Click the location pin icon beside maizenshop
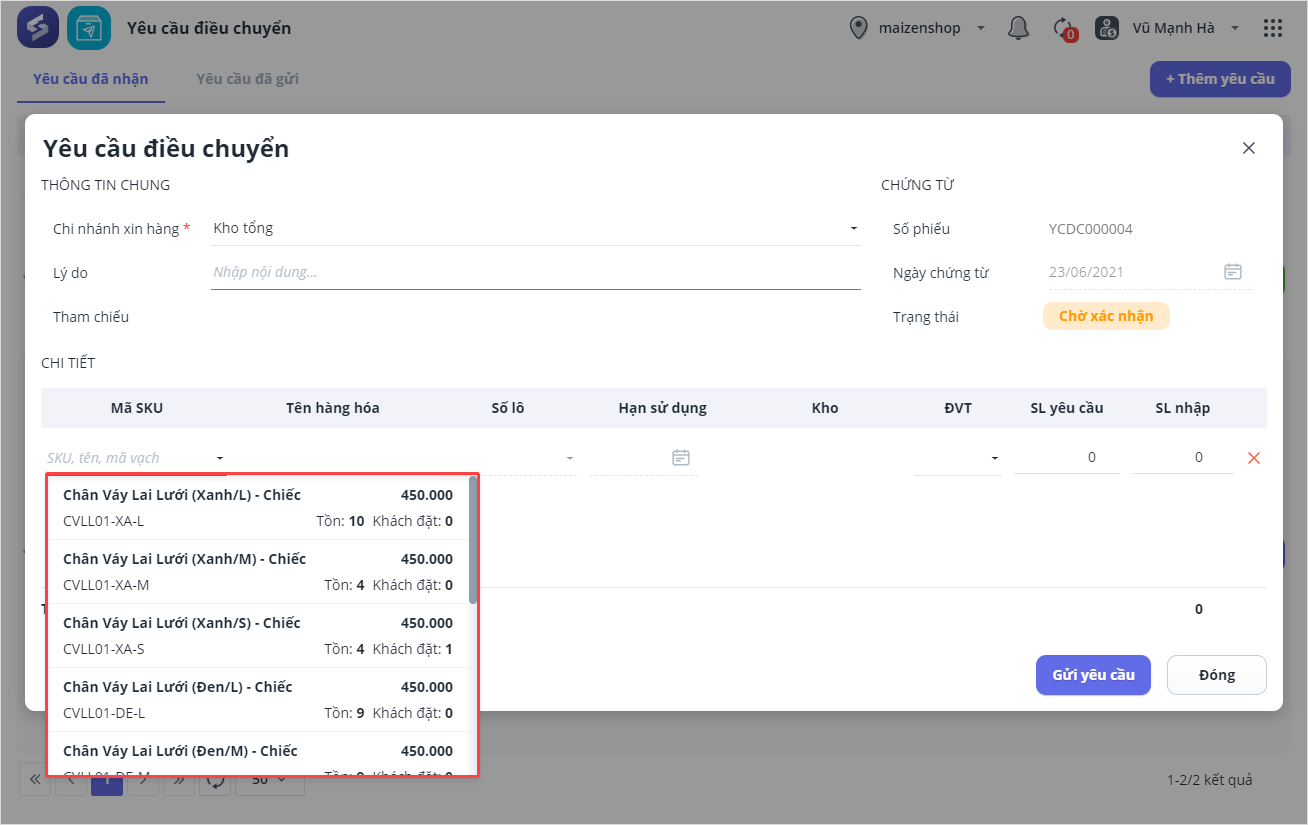1308x825 pixels. [858, 28]
